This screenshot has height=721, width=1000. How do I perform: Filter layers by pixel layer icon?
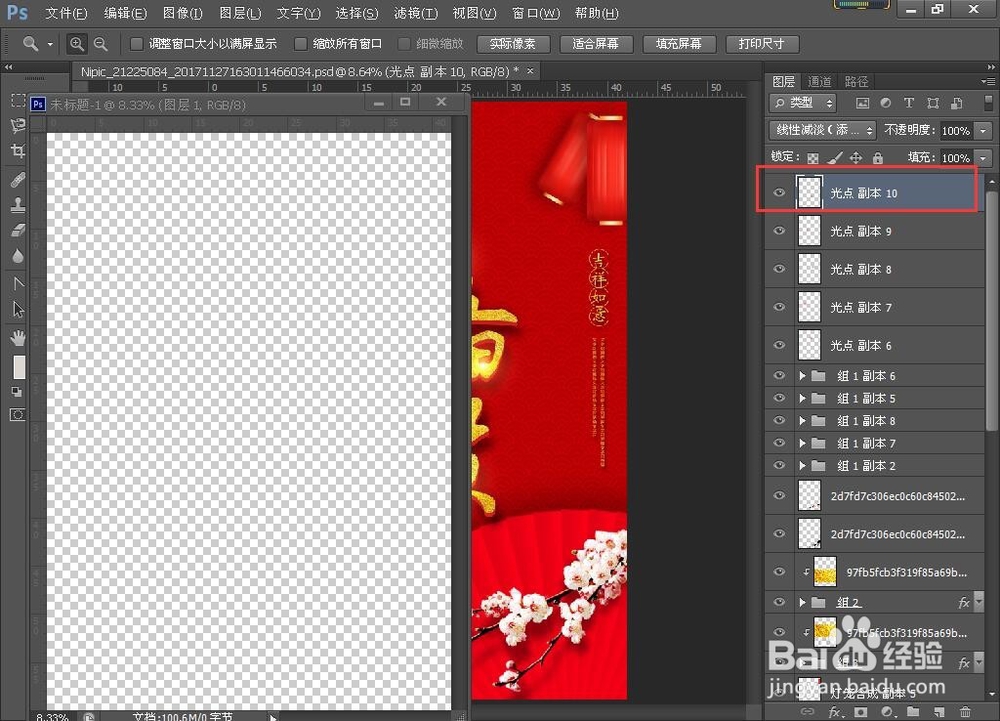point(862,103)
